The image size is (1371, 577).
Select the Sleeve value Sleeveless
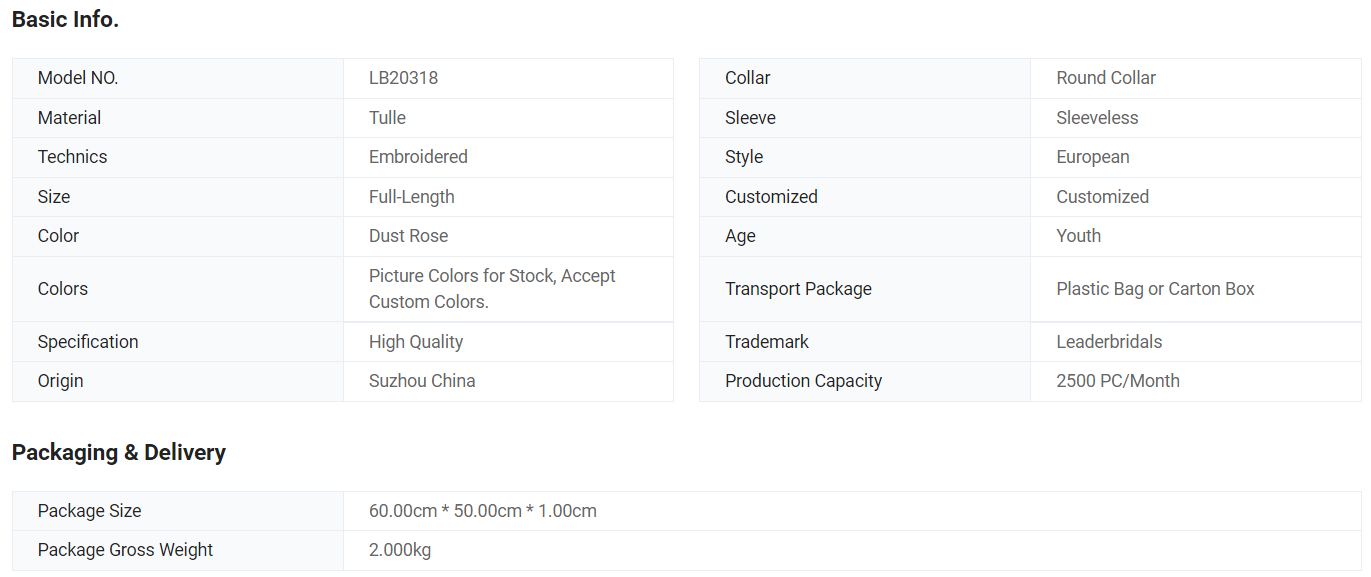(1097, 118)
